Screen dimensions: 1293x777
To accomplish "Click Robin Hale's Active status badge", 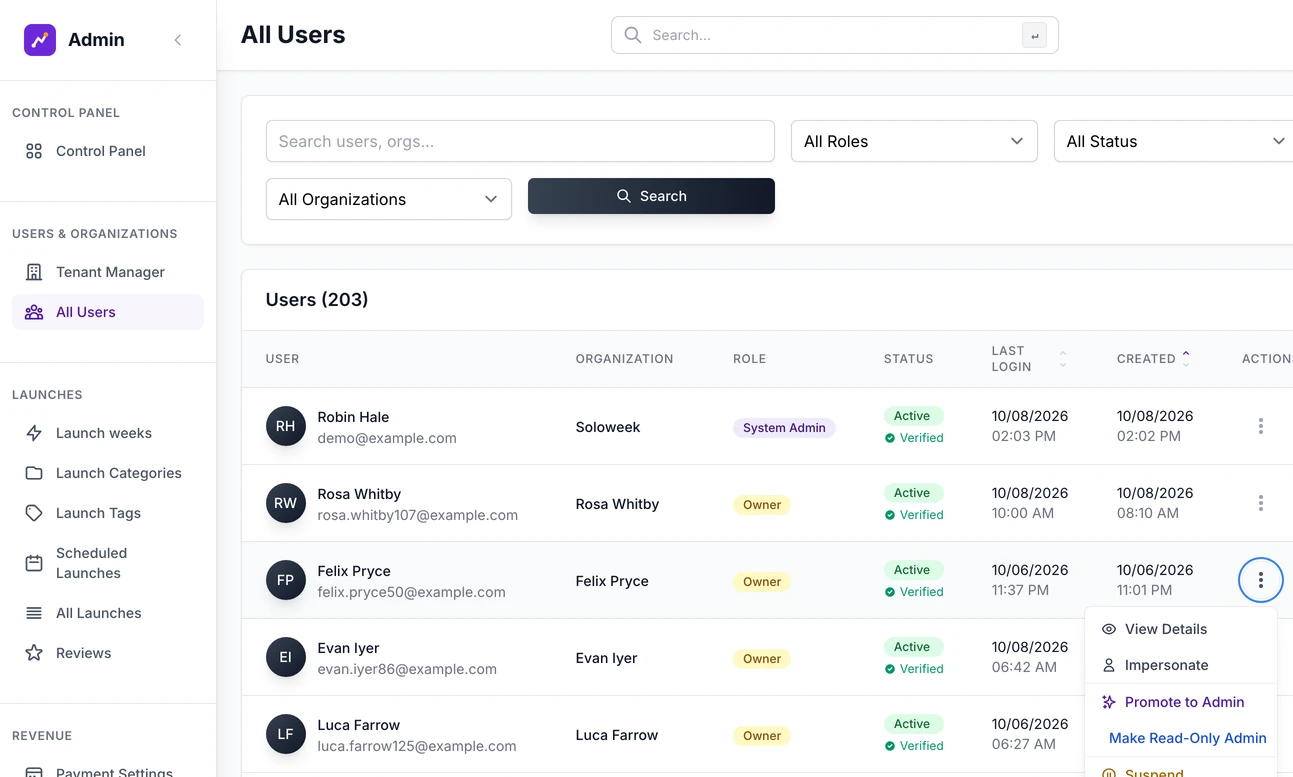I will tap(912, 416).
